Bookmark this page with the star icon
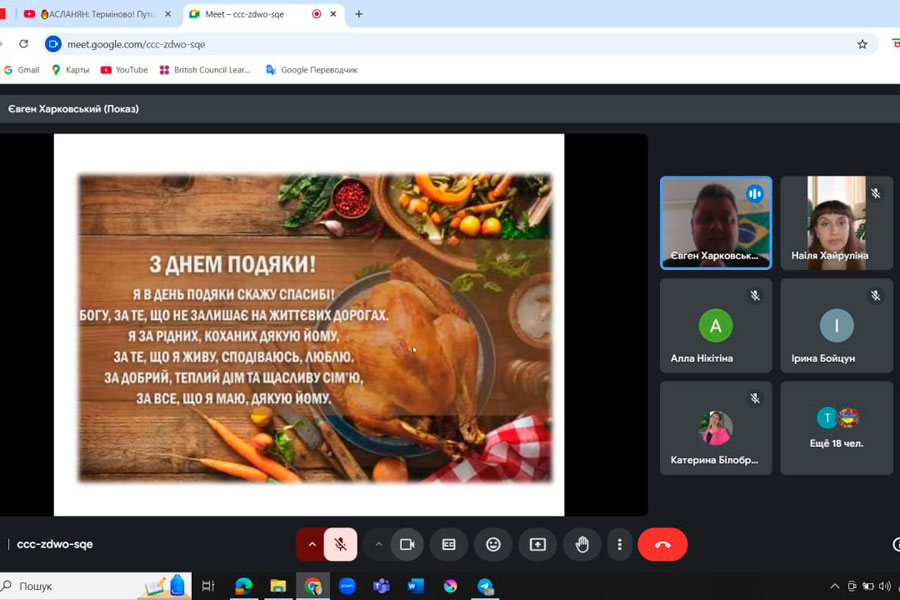Screen dimensions: 900x600 pos(862,44)
